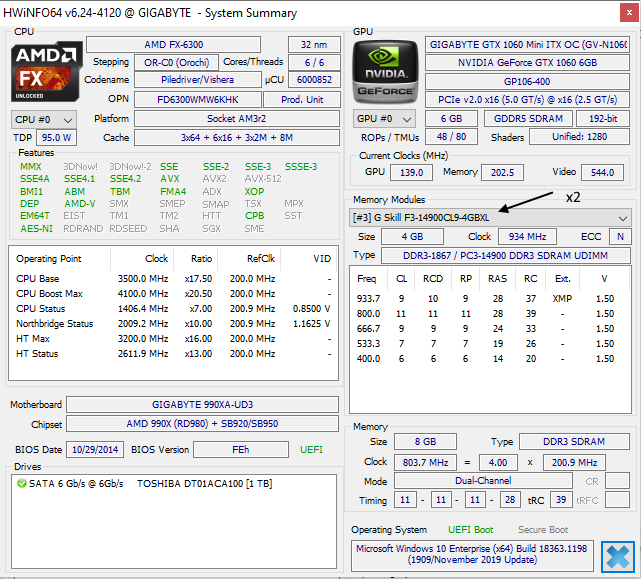The height and width of the screenshot is (579, 641).
Task: Open the CPU #0 selector dropdown
Action: pos(44,120)
